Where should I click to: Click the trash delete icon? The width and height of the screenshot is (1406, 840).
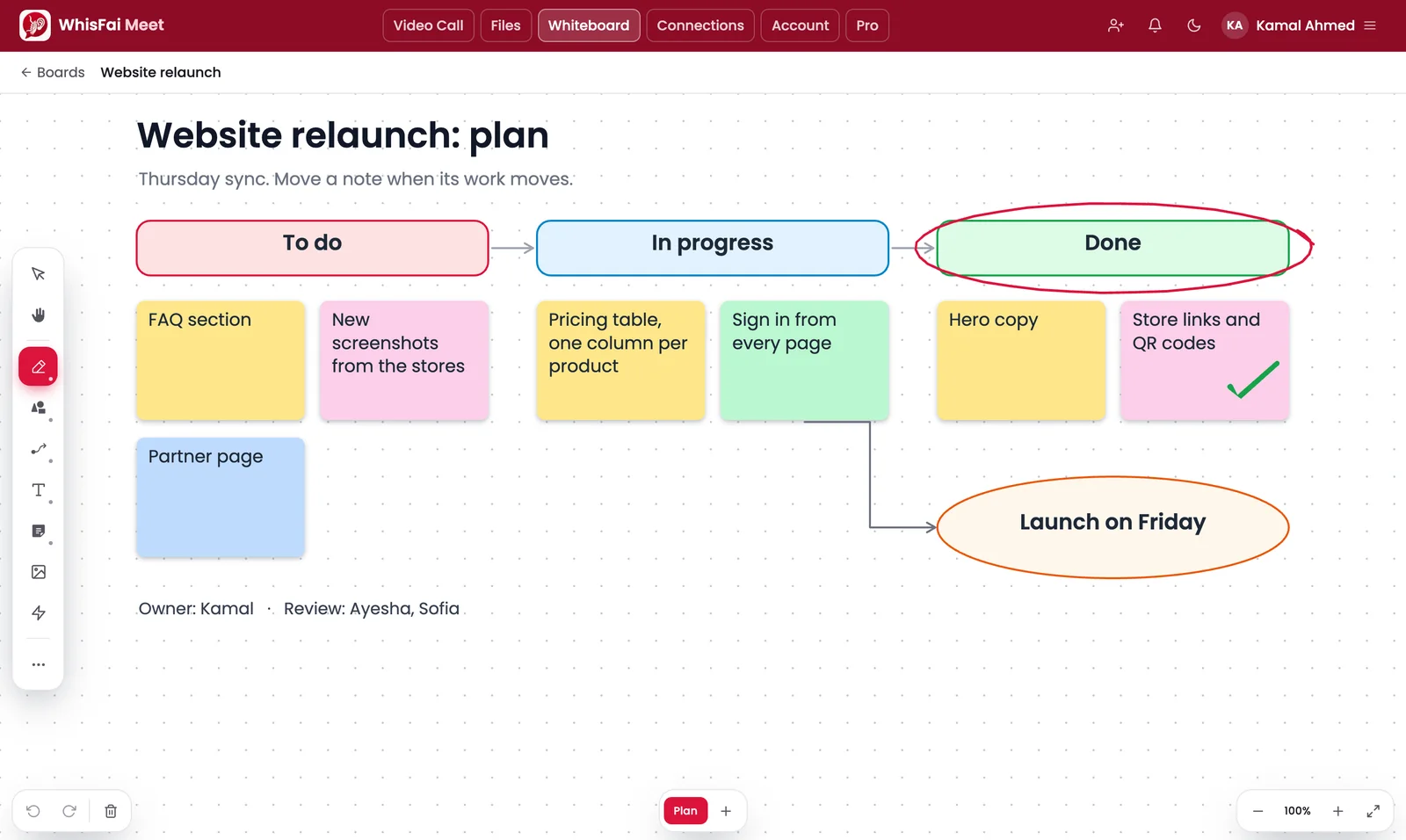[x=111, y=811]
